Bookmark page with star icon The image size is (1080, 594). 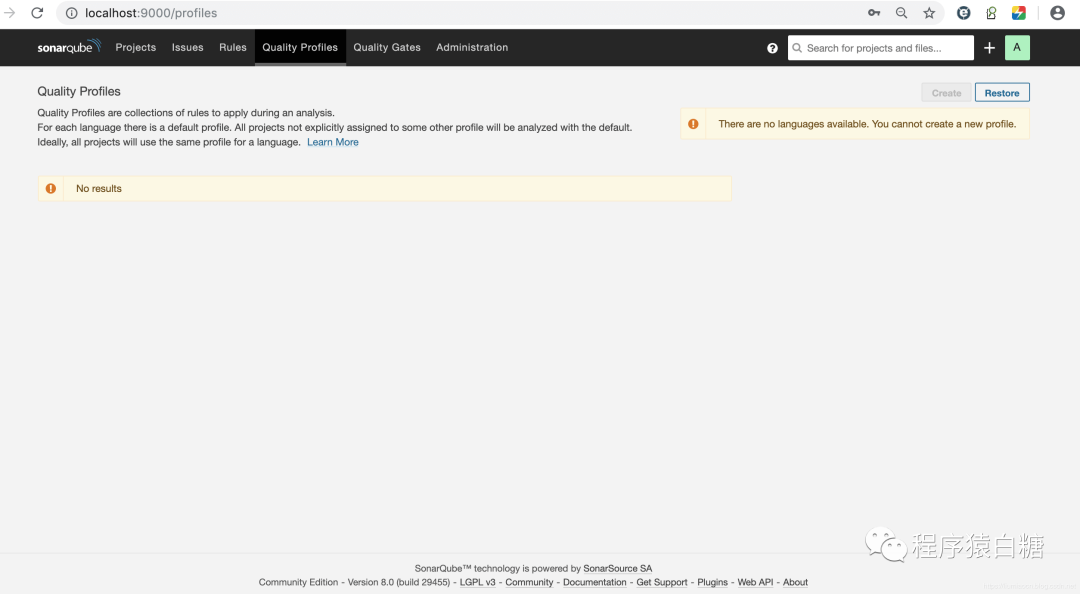929,12
